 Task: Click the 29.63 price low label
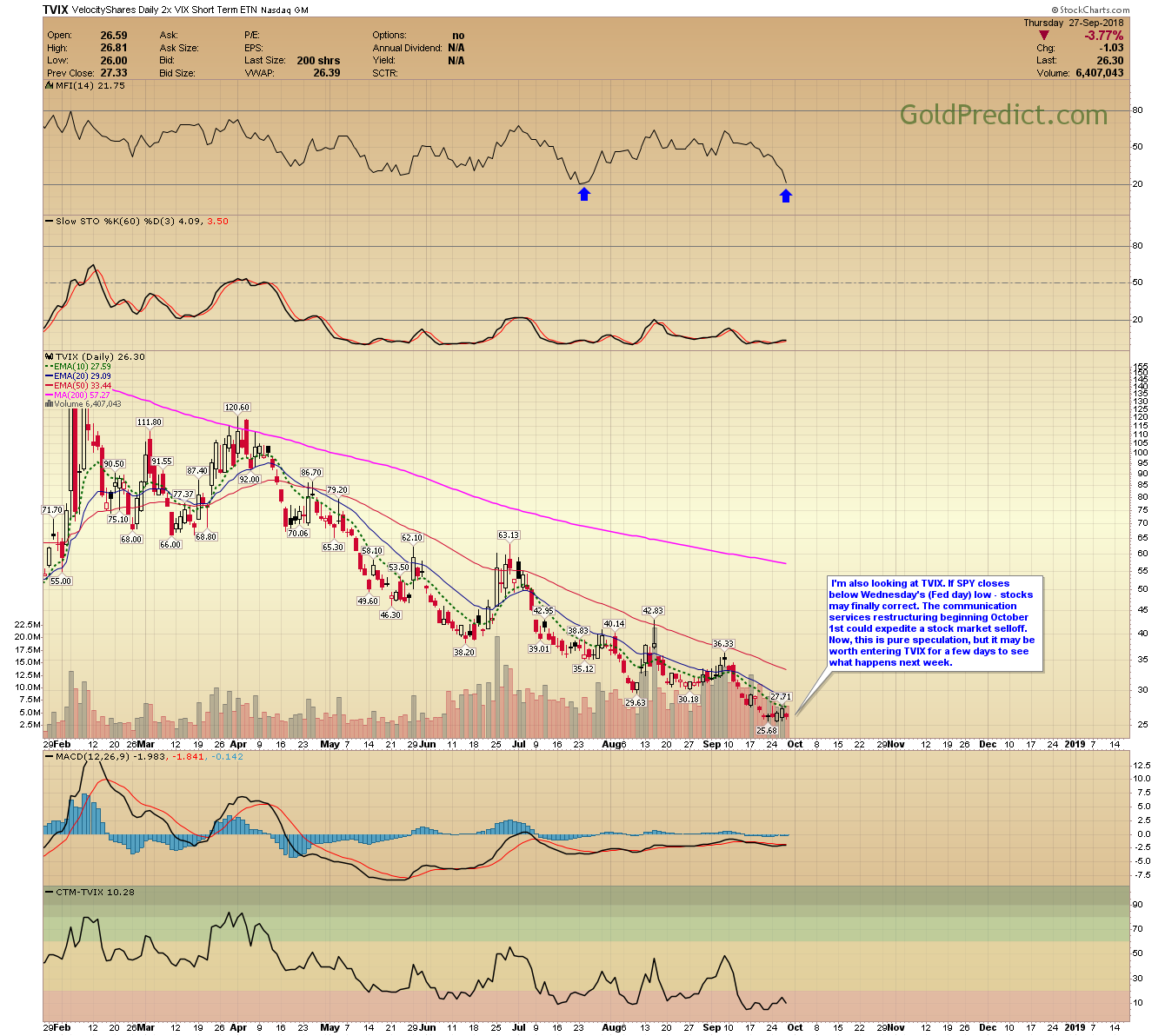(636, 702)
